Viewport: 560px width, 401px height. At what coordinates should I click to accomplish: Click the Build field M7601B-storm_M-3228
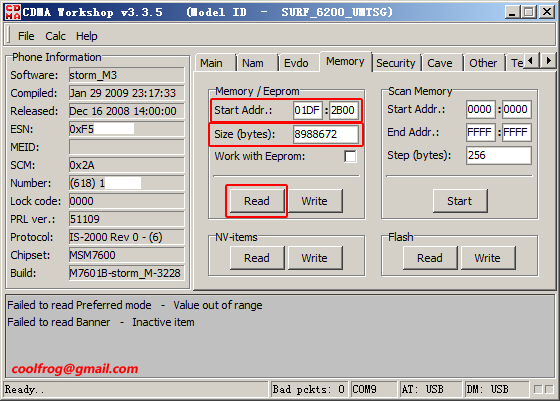point(126,273)
